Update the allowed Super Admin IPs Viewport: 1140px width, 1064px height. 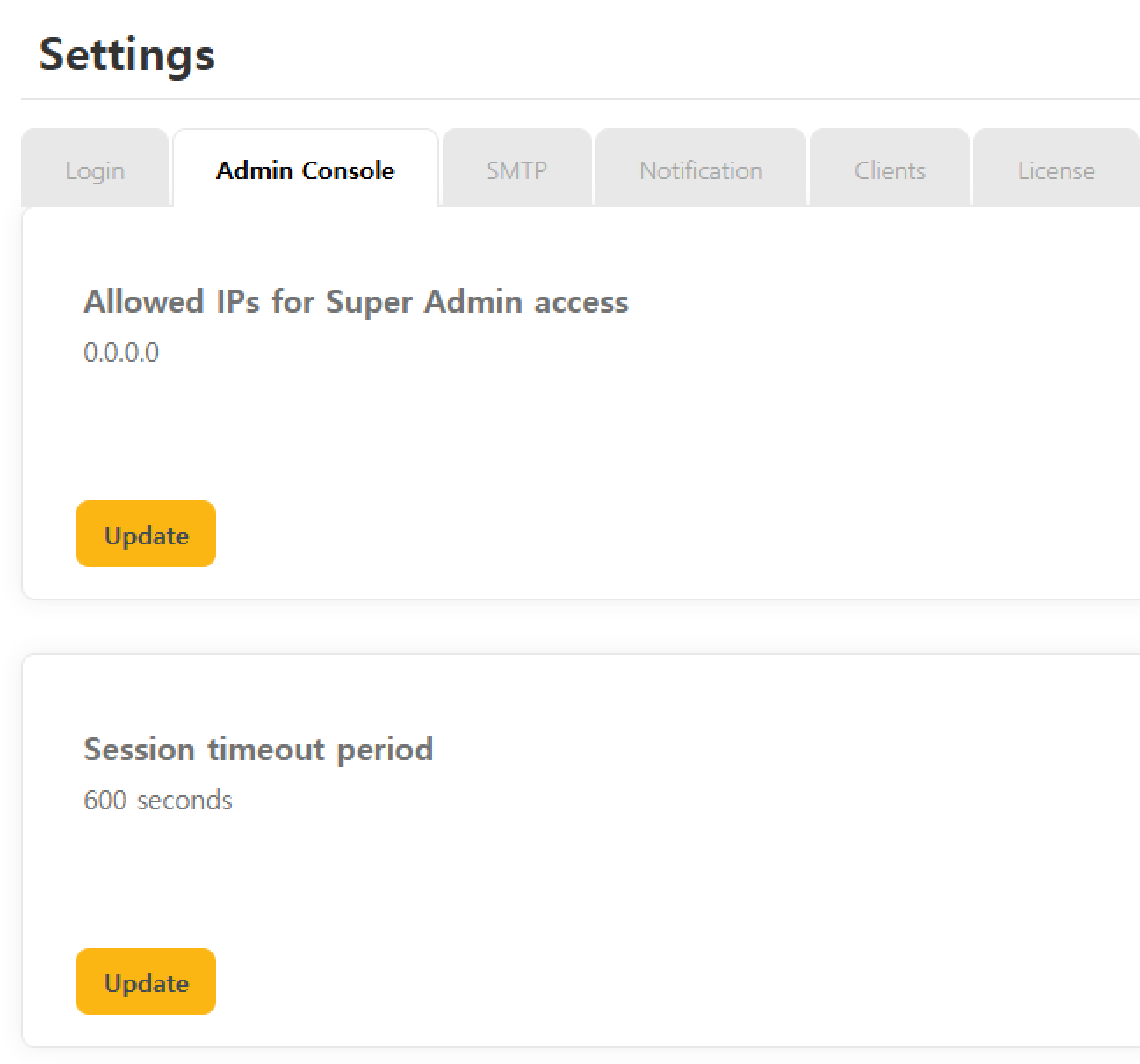146,534
